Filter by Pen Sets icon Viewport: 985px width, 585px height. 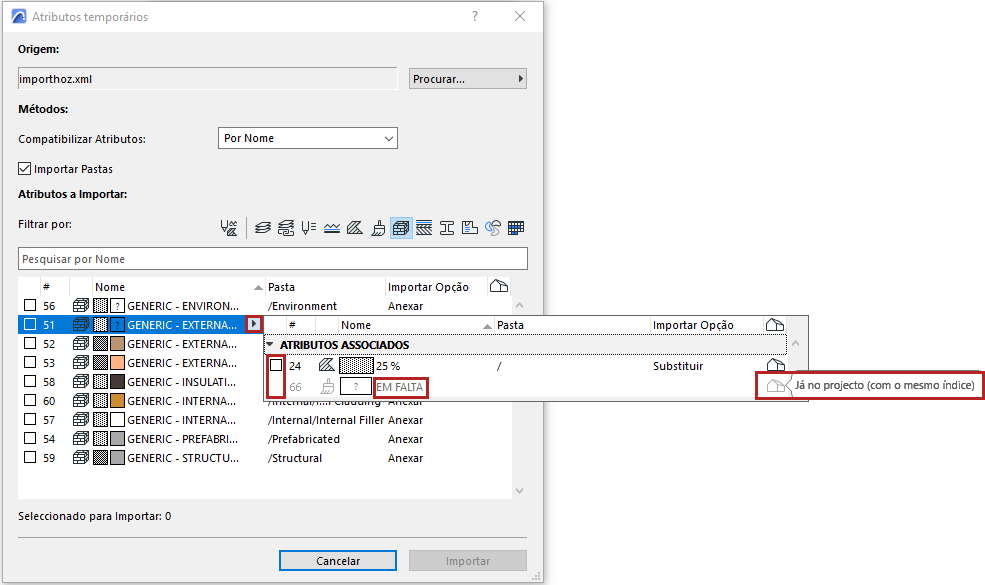[308, 227]
